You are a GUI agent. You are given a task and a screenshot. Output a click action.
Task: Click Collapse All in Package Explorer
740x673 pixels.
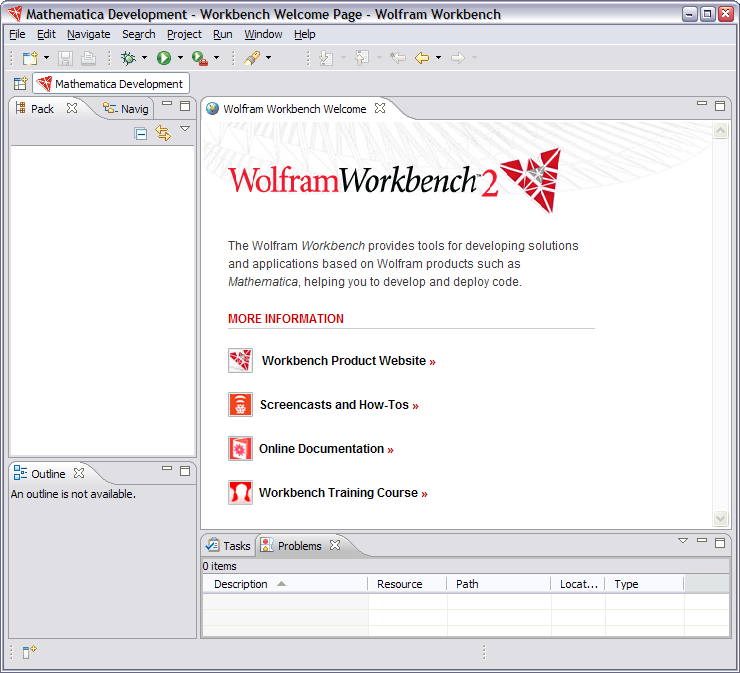(141, 133)
